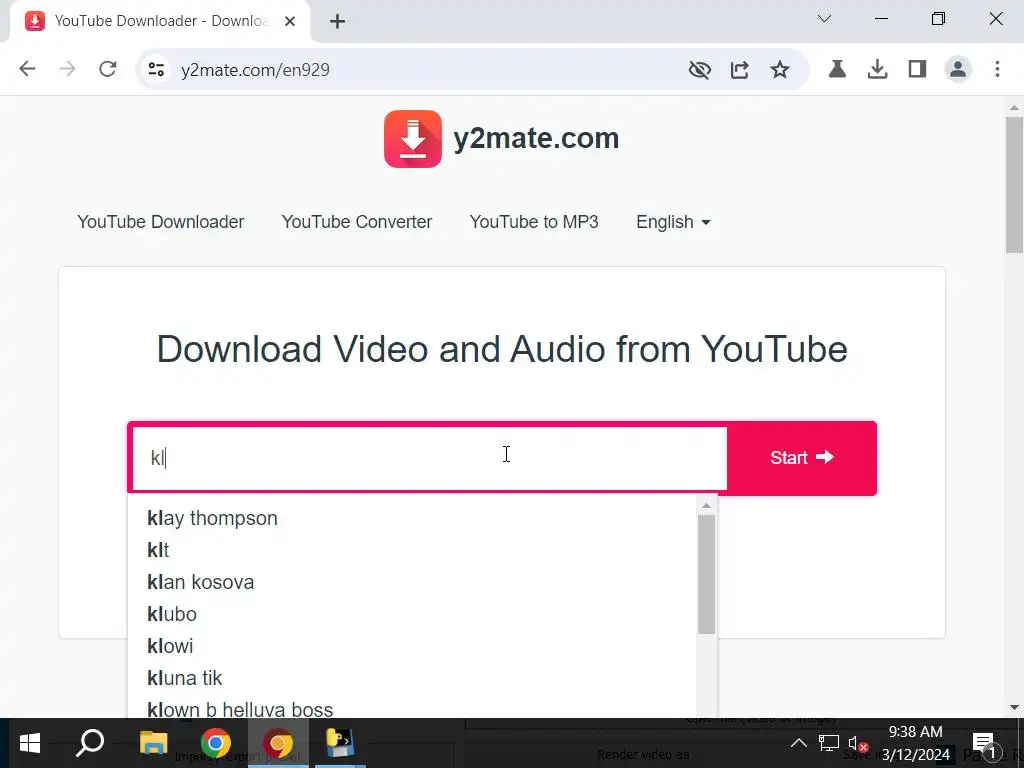Open YouTube Downloader nav link
The width and height of the screenshot is (1024, 768).
[x=161, y=222]
